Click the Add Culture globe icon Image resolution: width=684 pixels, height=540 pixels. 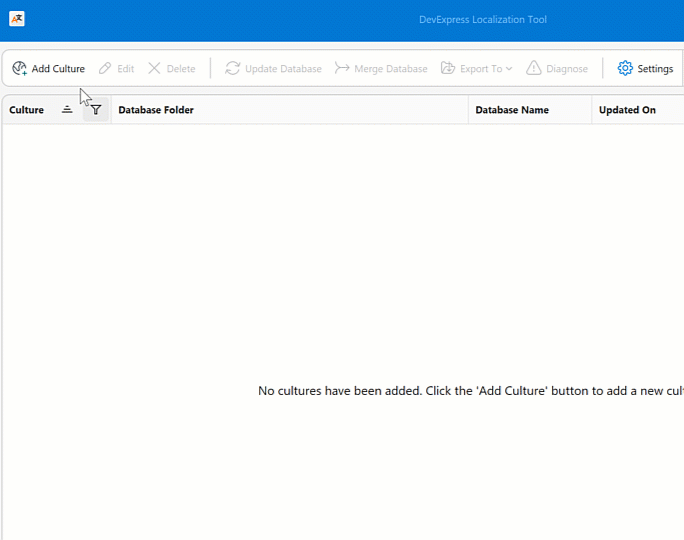(x=19, y=68)
